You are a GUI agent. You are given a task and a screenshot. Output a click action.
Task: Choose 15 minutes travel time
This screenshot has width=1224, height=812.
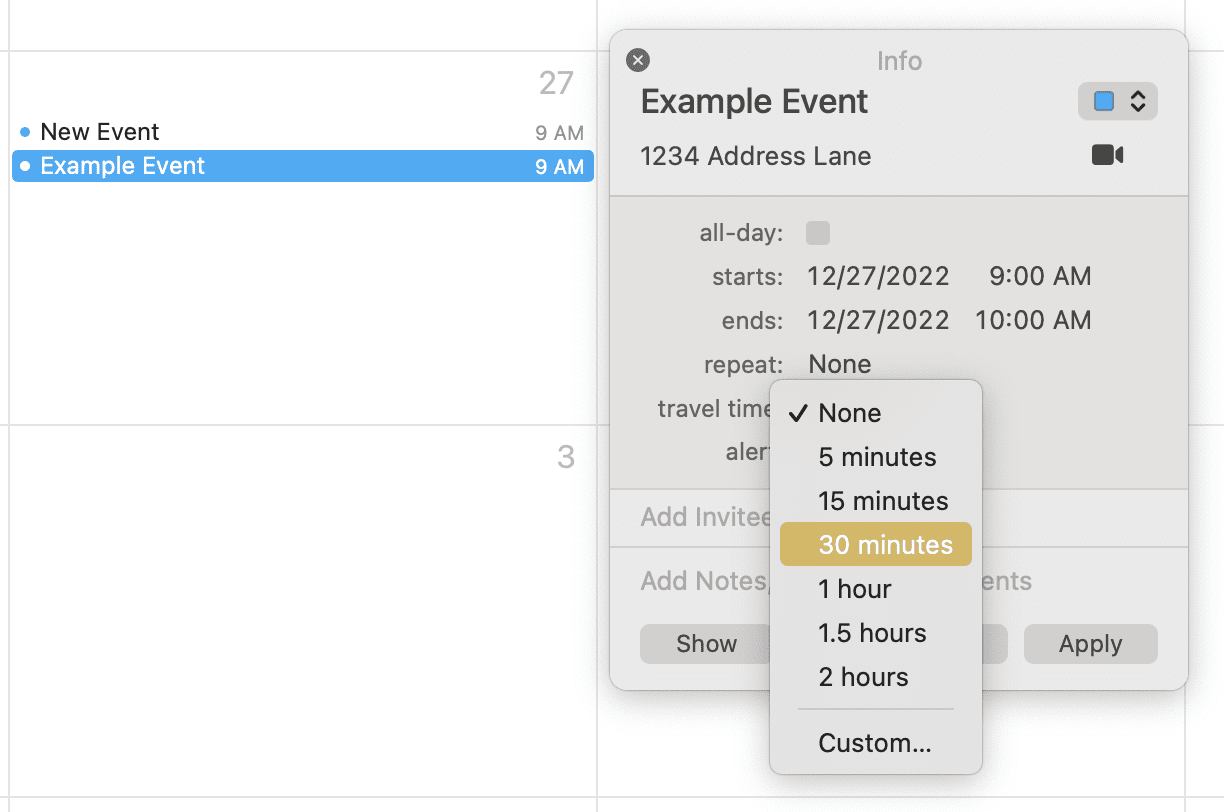883,500
